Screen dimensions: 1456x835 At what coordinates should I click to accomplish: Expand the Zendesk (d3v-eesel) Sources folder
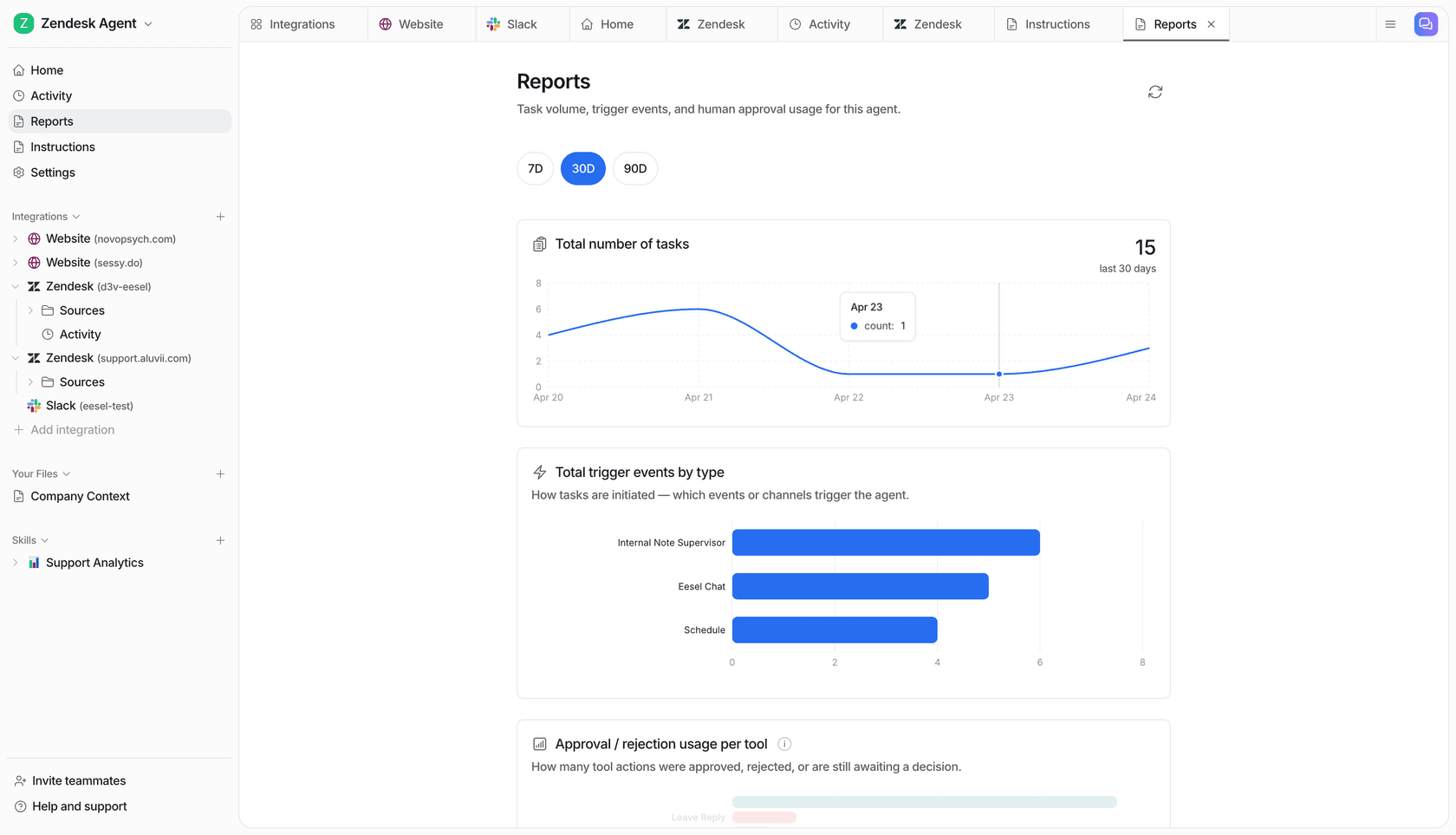tap(30, 310)
